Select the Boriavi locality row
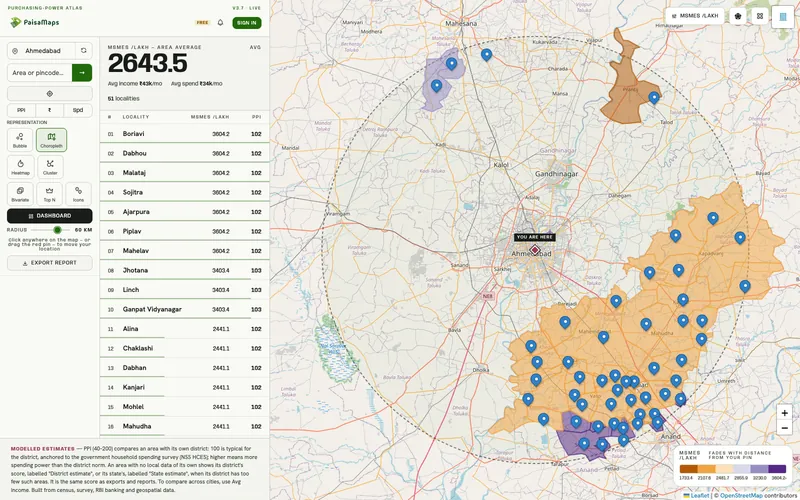Screen dimensions: 800x500 pyautogui.click(x=184, y=134)
